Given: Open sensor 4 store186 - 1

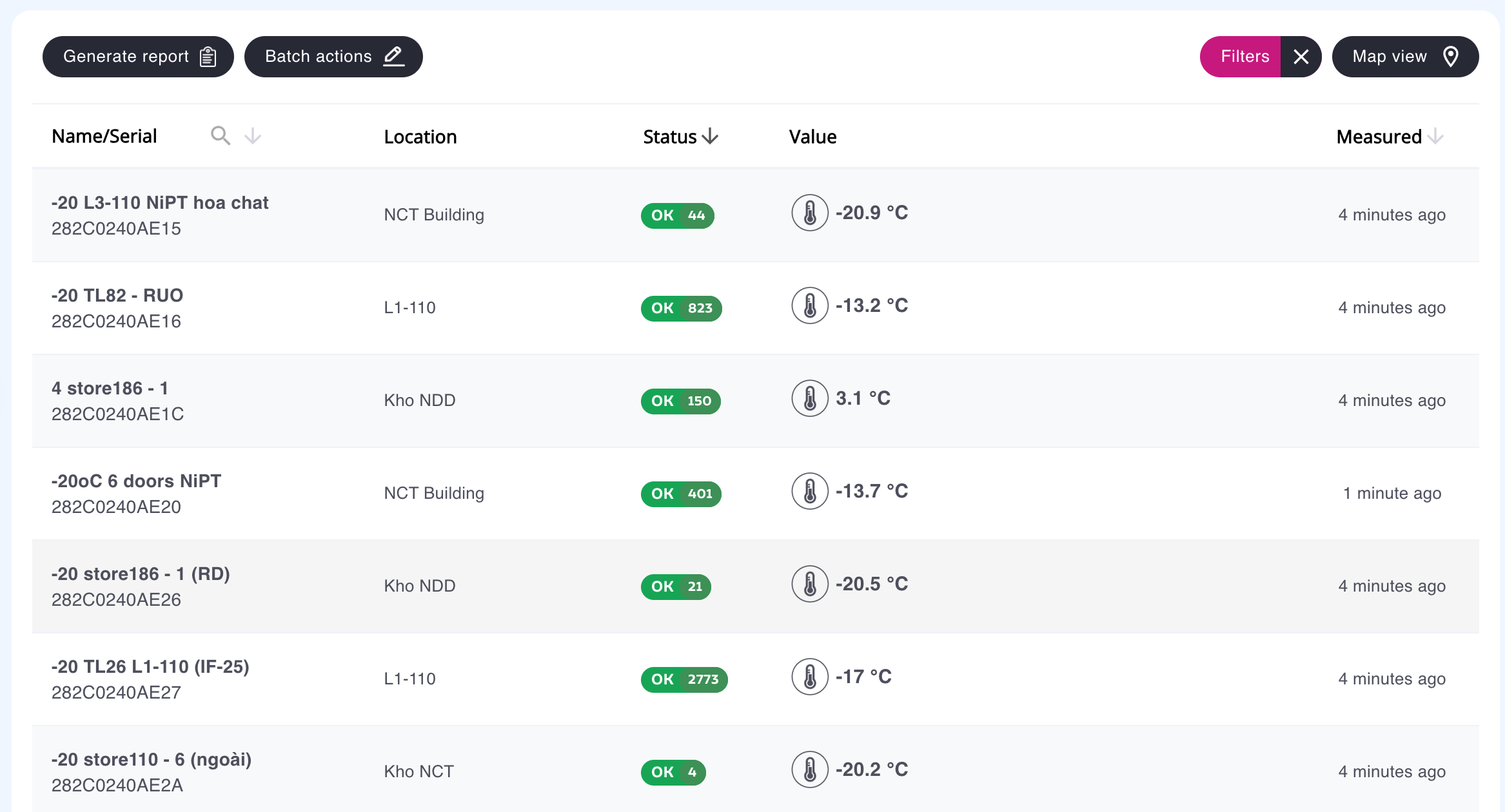Looking at the screenshot, I should tap(110, 388).
